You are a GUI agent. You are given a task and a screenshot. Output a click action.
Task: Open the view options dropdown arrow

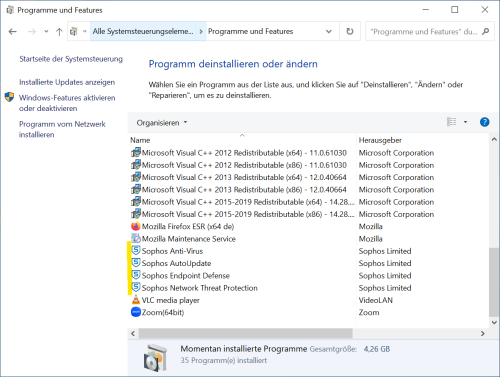(x=465, y=122)
